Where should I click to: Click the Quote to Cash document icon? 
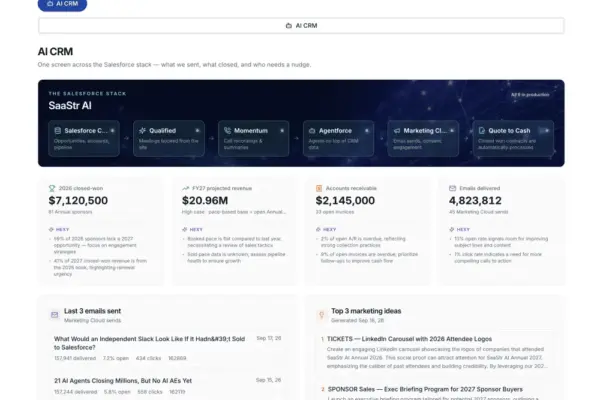pyautogui.click(x=482, y=131)
